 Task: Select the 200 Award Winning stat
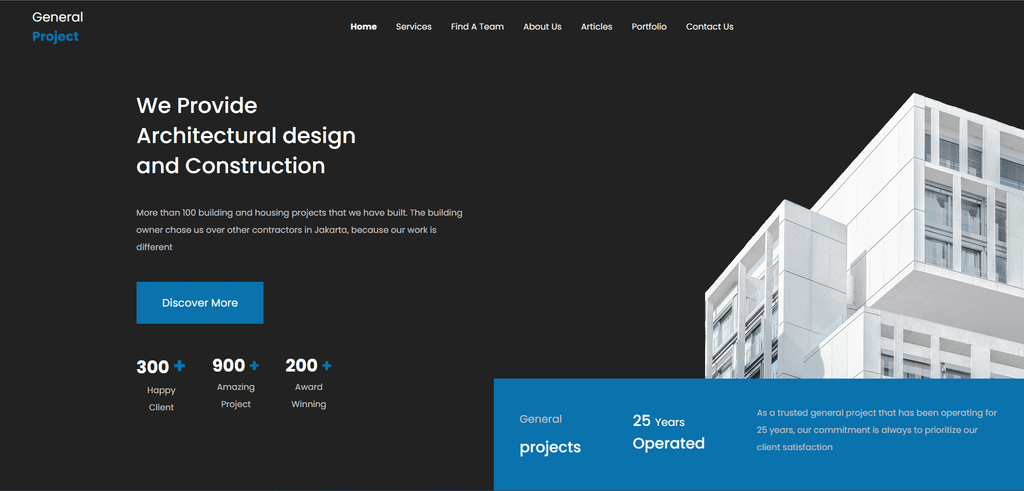308,383
